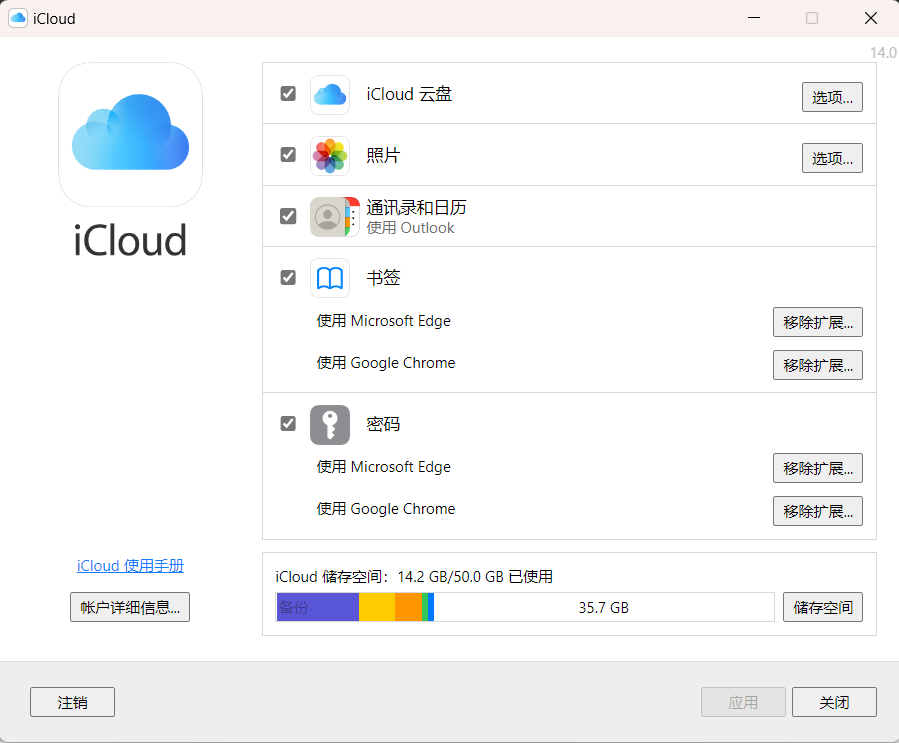Viewport: 899px width, 743px height.
Task: Uncheck the iCloud 云盘 checkbox
Action: [288, 94]
